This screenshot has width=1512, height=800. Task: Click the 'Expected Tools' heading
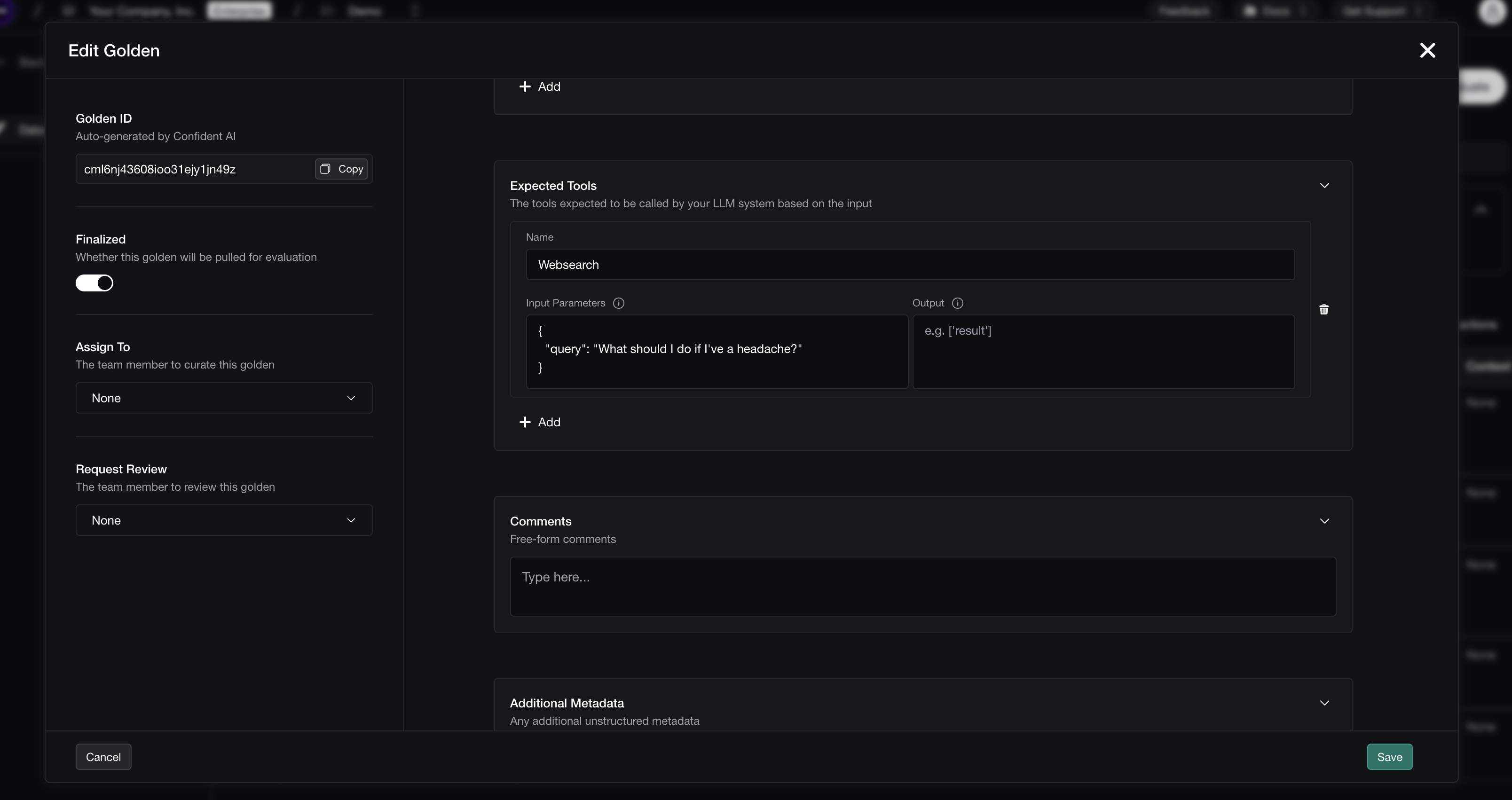553,186
